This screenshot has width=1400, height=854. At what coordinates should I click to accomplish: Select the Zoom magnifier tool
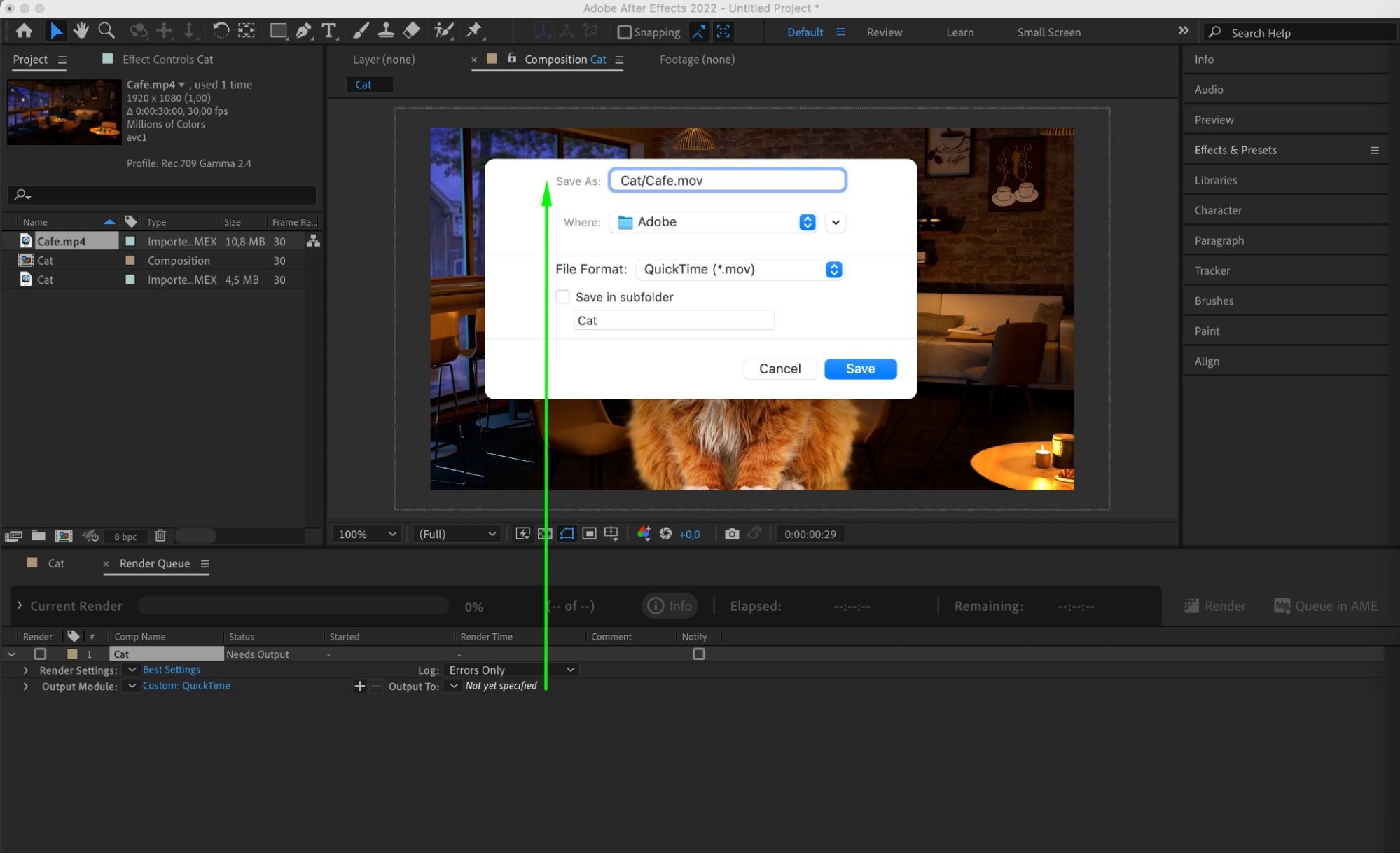(106, 31)
